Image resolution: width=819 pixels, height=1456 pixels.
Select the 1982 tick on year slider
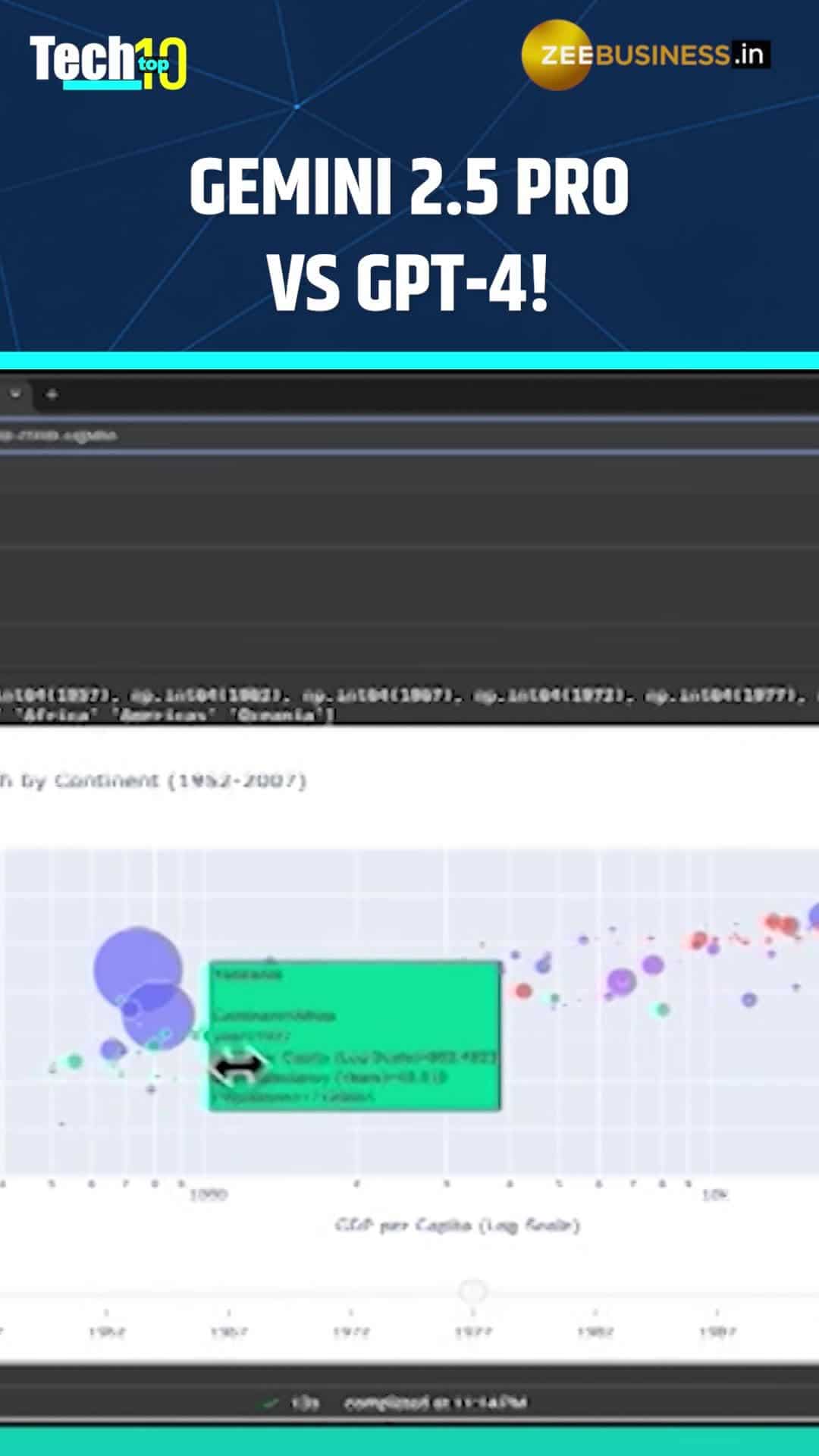(x=595, y=1331)
